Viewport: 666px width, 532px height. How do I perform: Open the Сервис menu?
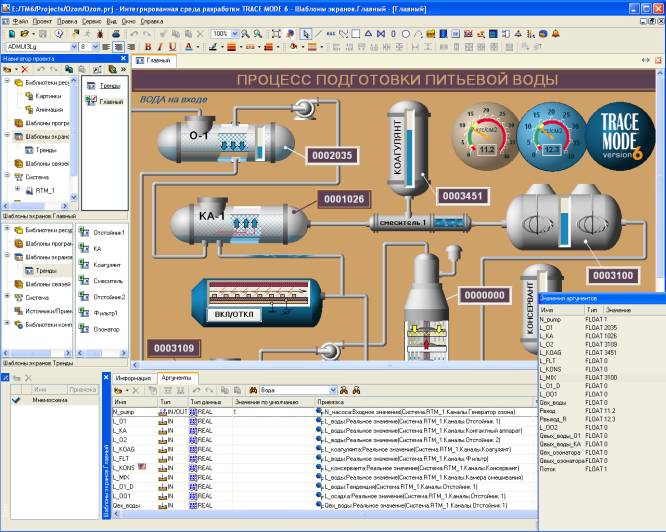pos(91,20)
